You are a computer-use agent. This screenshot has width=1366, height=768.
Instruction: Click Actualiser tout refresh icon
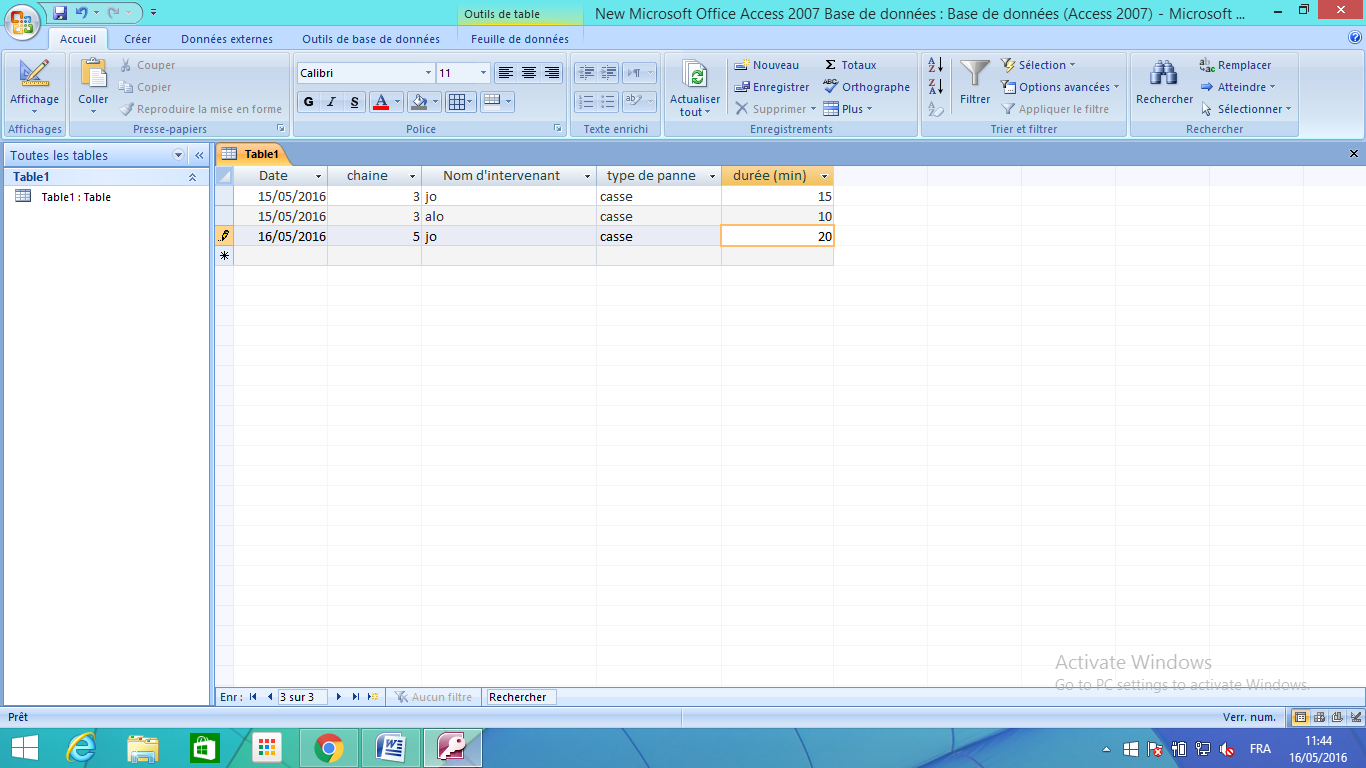(695, 75)
